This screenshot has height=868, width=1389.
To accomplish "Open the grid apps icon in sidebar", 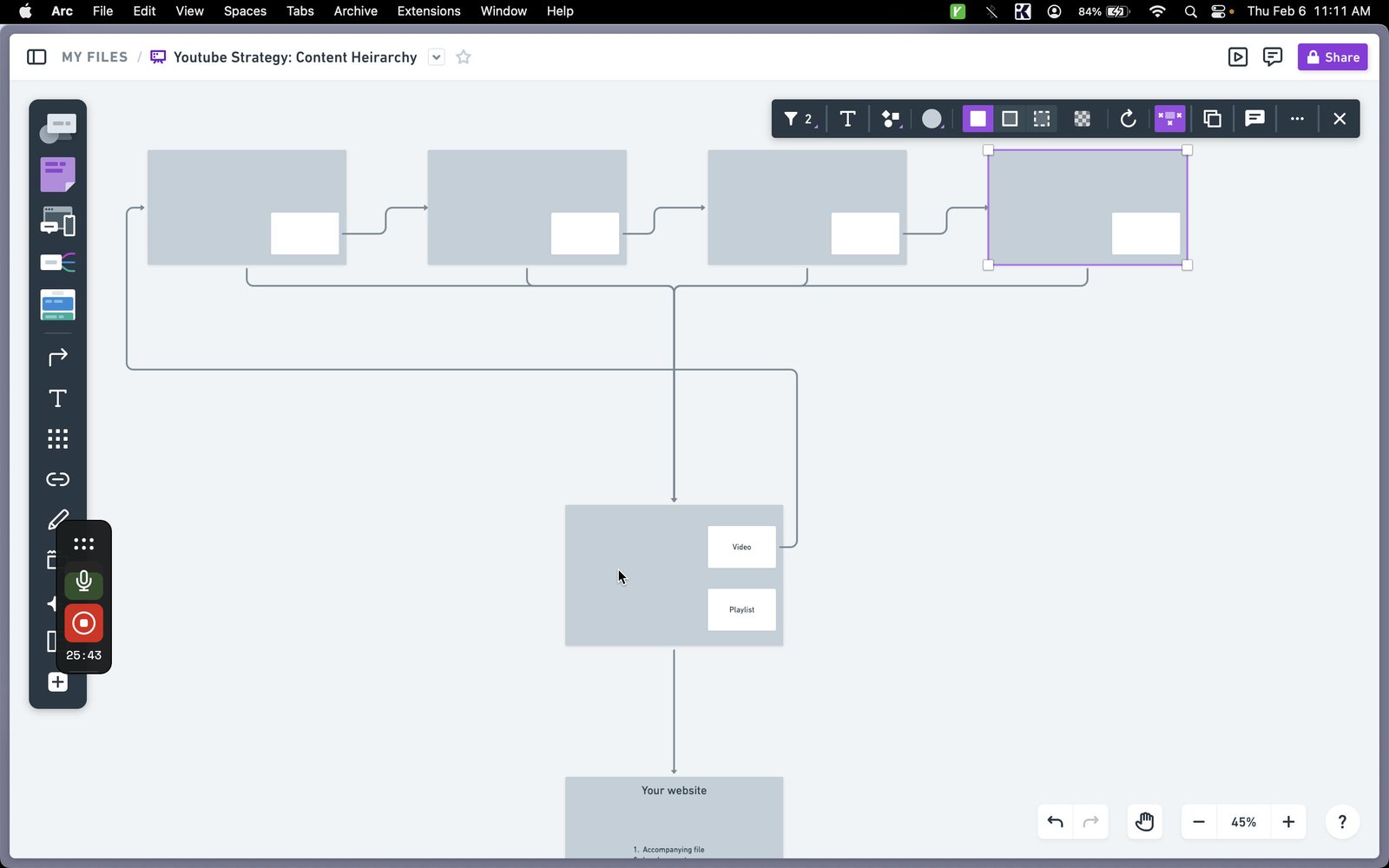I will click(57, 438).
